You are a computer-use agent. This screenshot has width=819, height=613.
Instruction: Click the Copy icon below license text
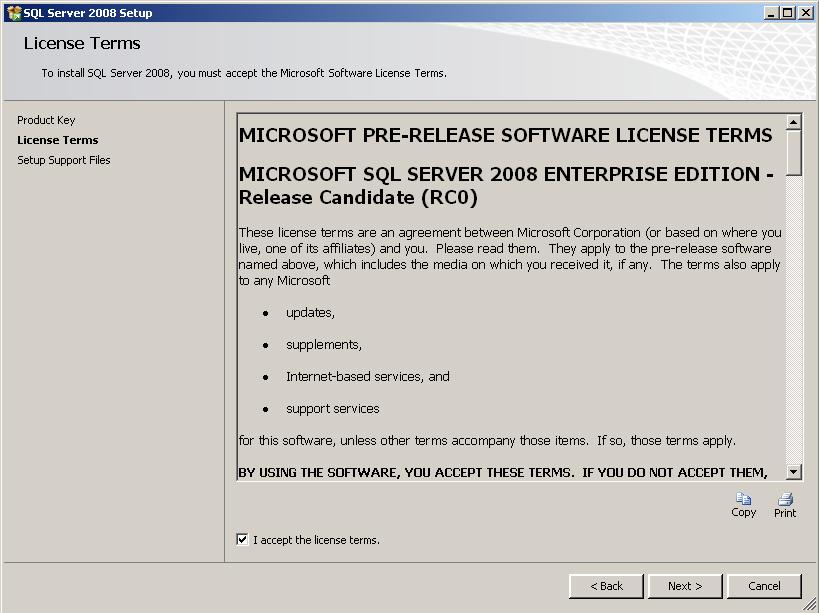[743, 499]
